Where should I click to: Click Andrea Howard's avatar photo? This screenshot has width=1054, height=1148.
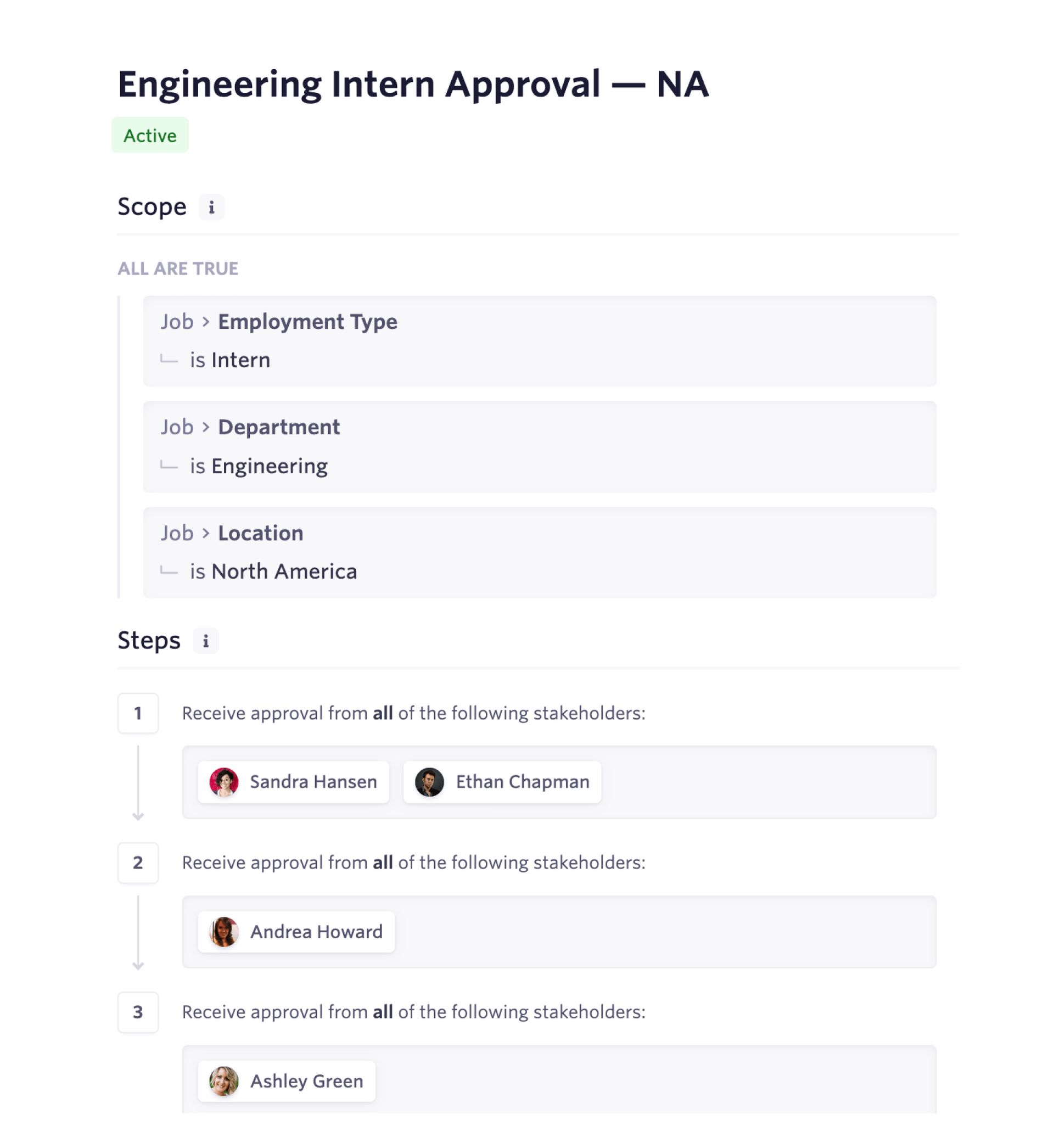(225, 931)
